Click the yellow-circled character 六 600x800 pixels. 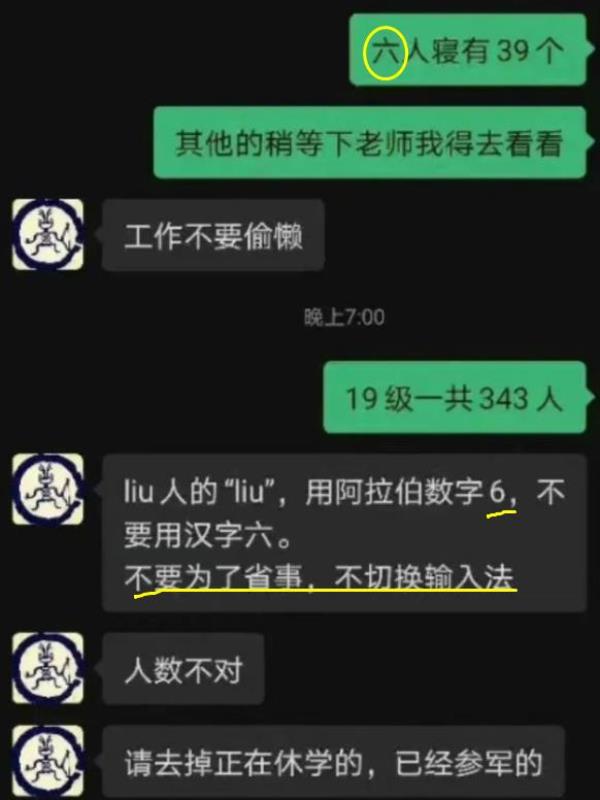coord(385,52)
